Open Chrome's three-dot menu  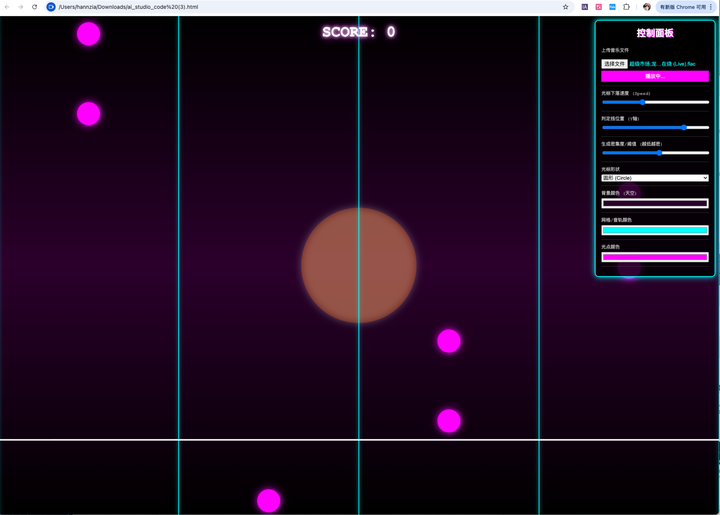coord(712,7)
